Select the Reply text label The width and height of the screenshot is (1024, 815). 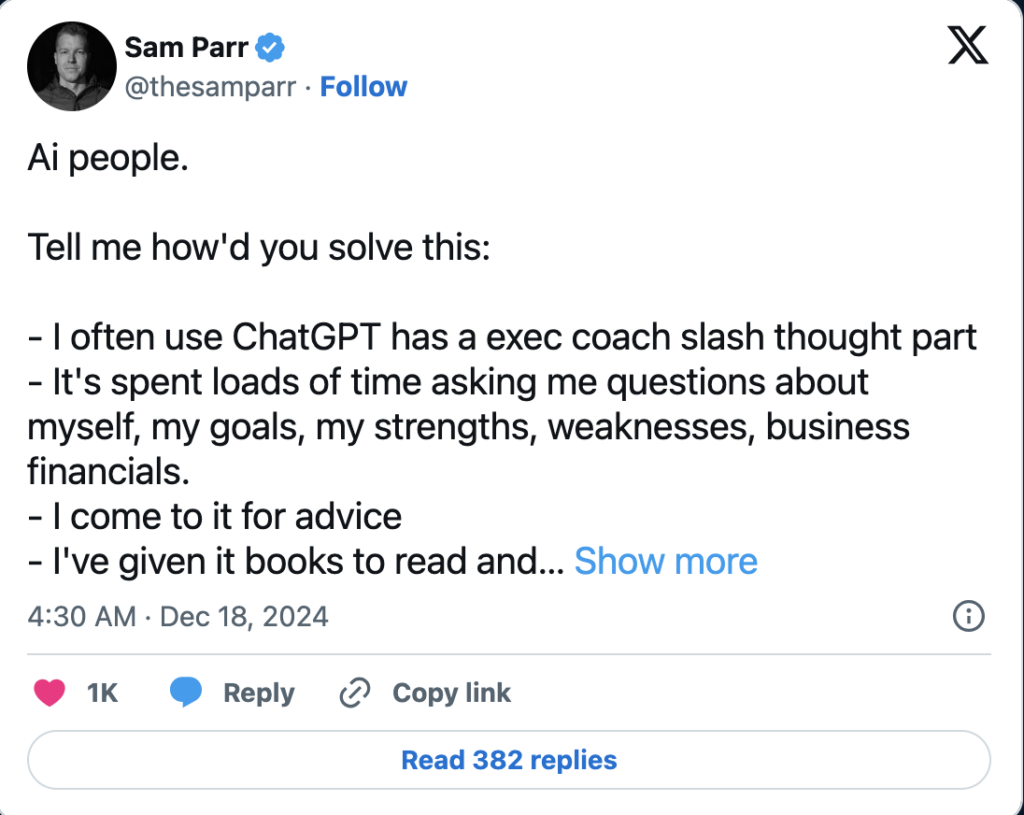(x=259, y=693)
